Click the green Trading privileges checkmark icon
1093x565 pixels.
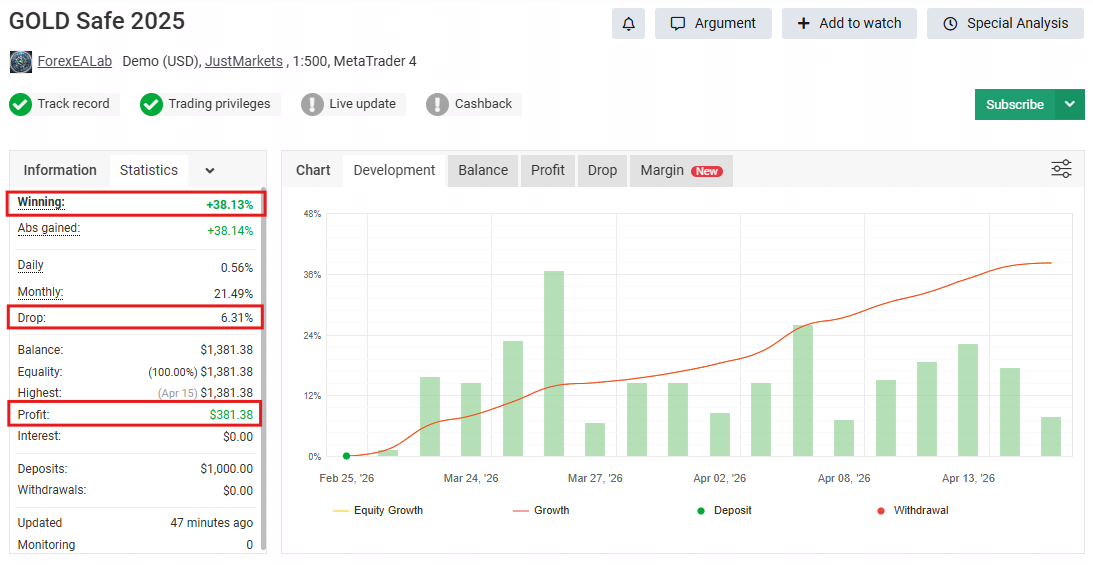(x=151, y=104)
